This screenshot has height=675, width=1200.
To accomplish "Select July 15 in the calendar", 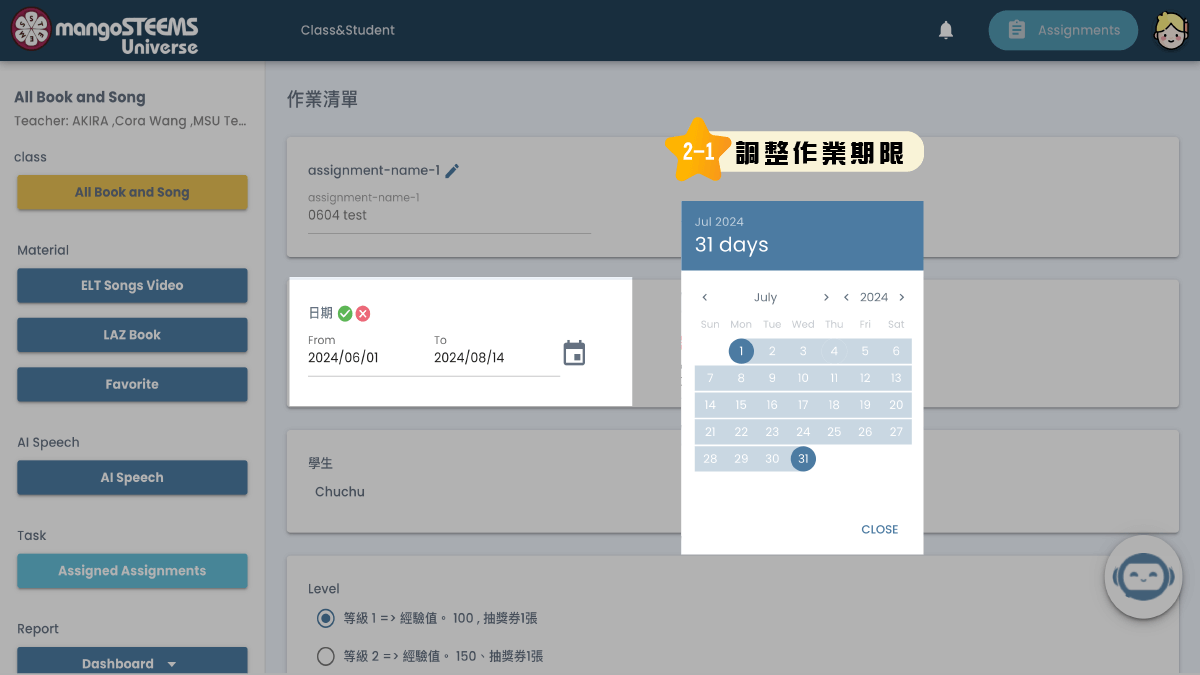I will tap(741, 405).
